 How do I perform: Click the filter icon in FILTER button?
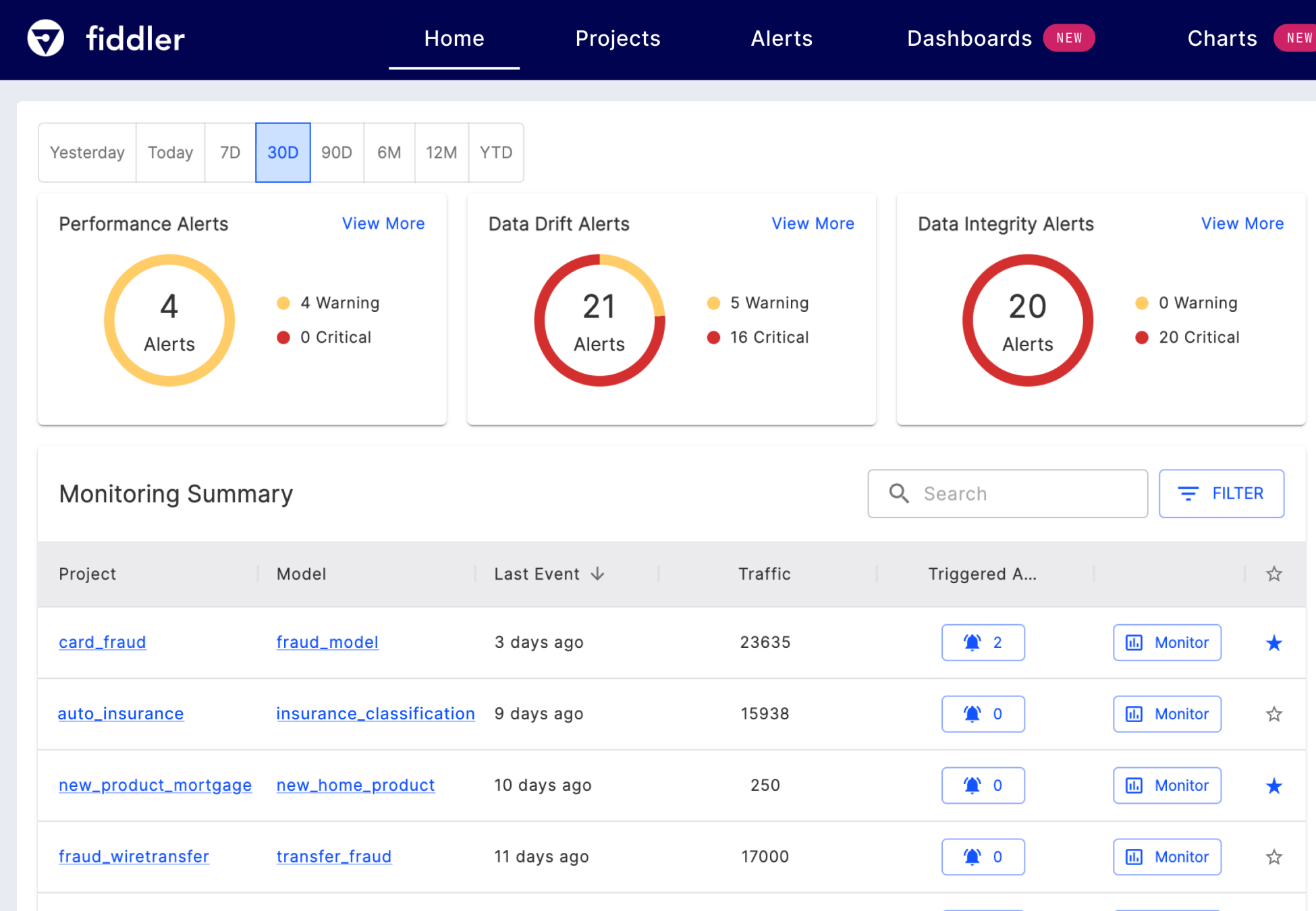click(1188, 493)
